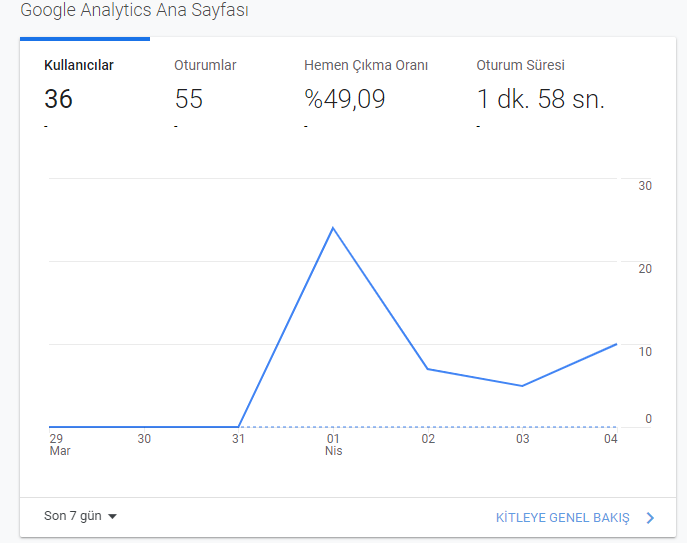Screen dimensions: 687x543
Task: Click the chart line endpoint at 04
Action: [x=616, y=344]
